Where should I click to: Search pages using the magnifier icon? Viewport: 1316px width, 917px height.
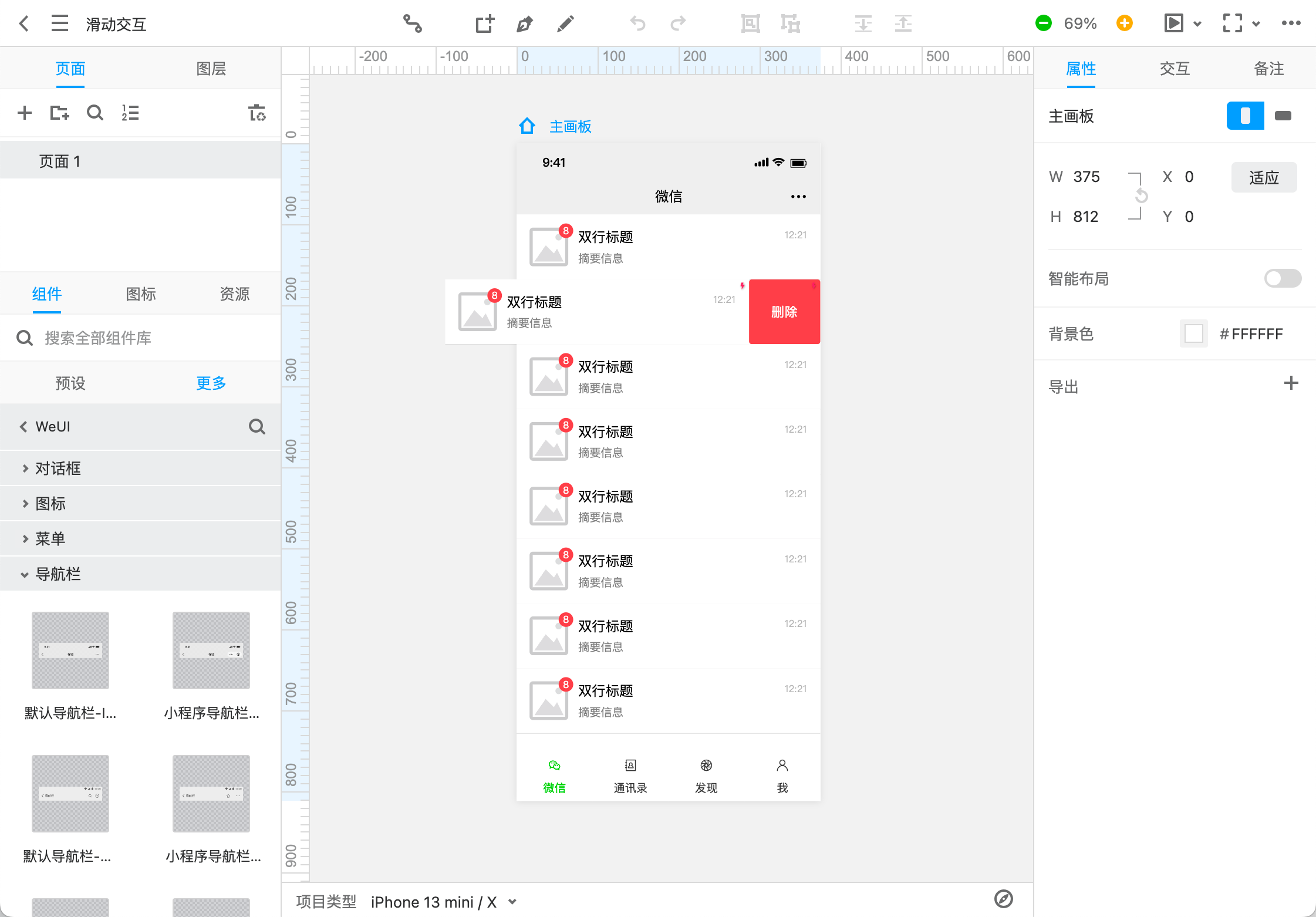95,113
